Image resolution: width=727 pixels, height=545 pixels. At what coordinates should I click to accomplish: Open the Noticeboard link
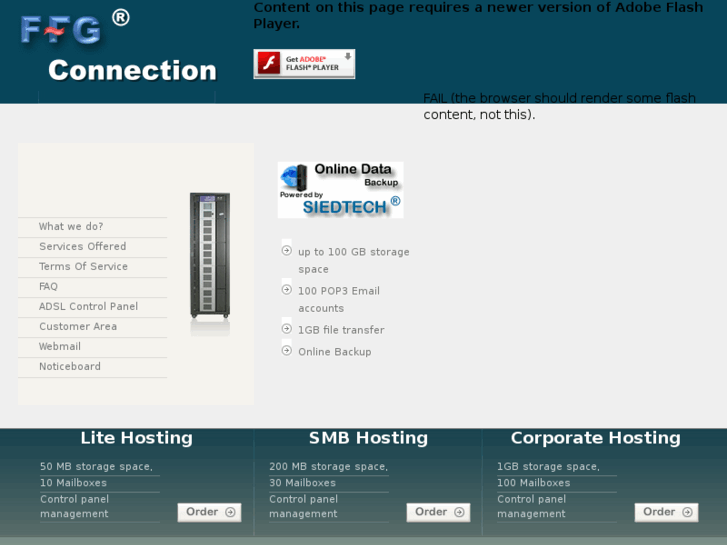coord(70,366)
